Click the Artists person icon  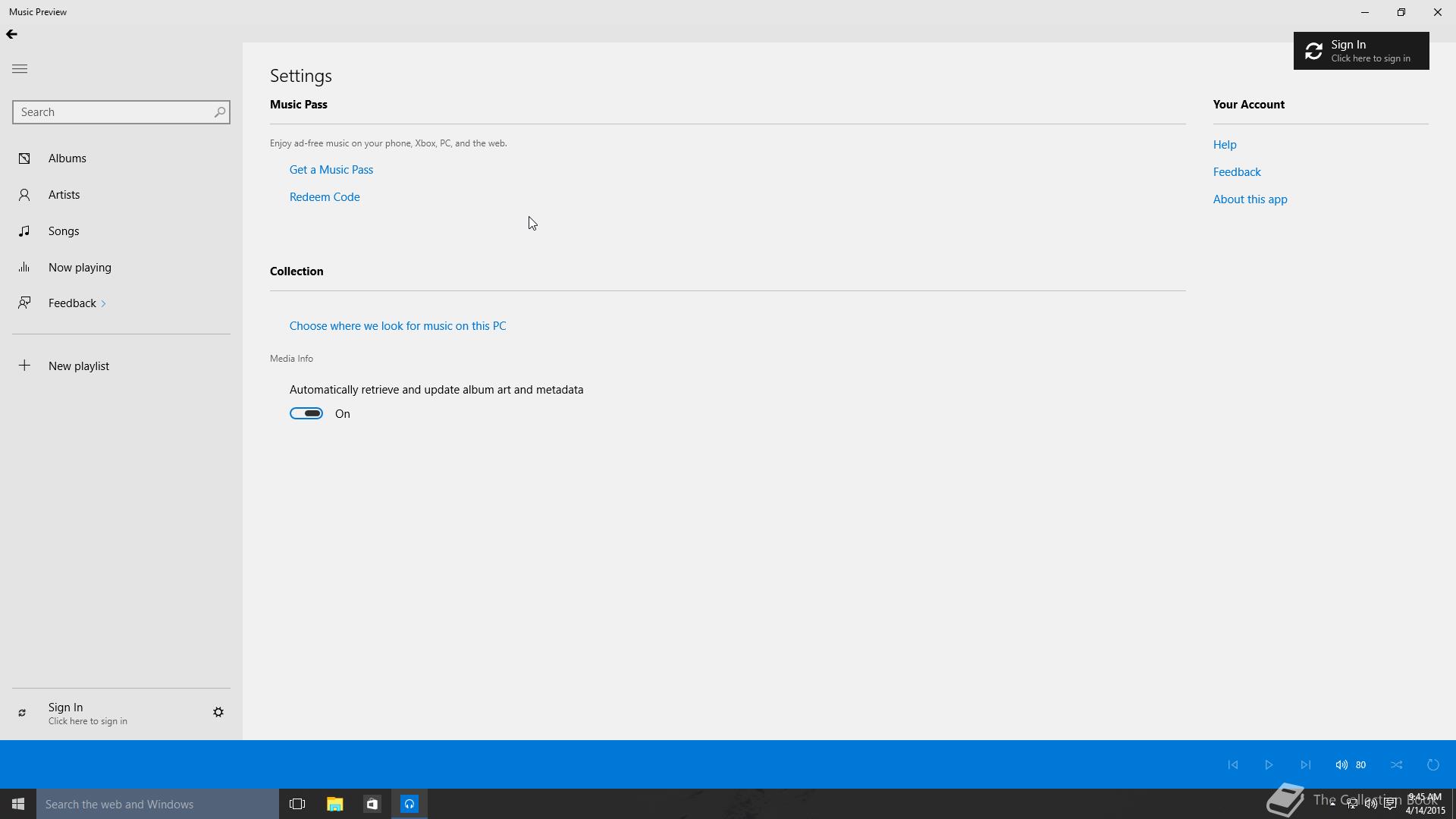point(24,195)
